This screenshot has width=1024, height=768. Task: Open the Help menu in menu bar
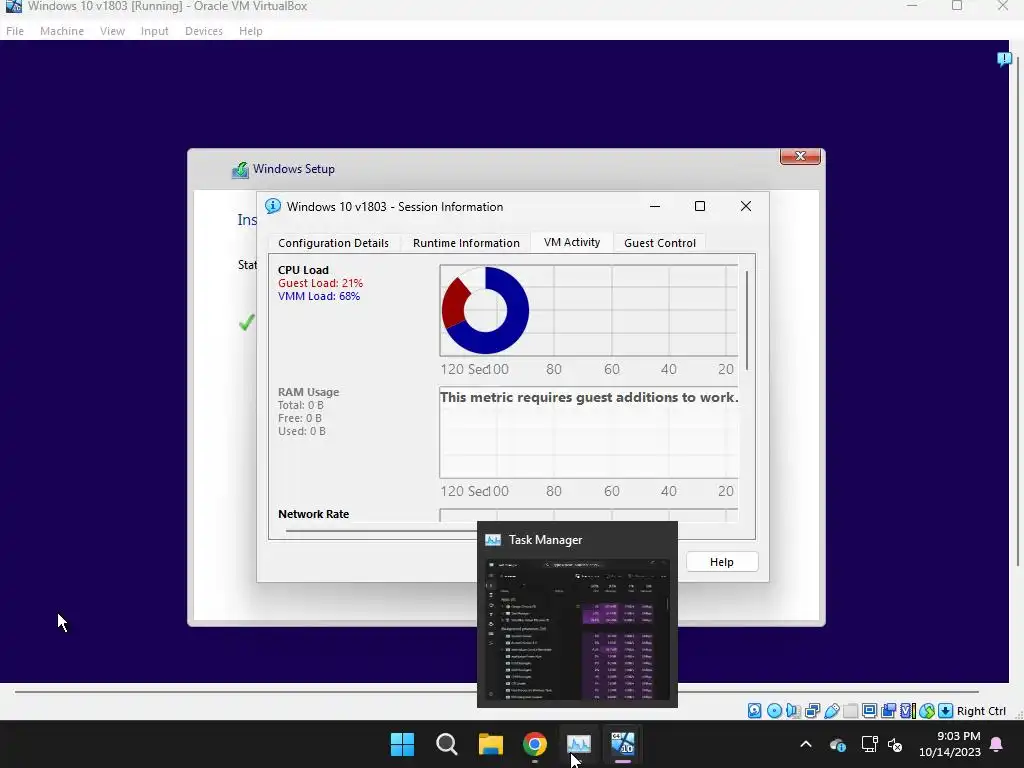point(251,31)
